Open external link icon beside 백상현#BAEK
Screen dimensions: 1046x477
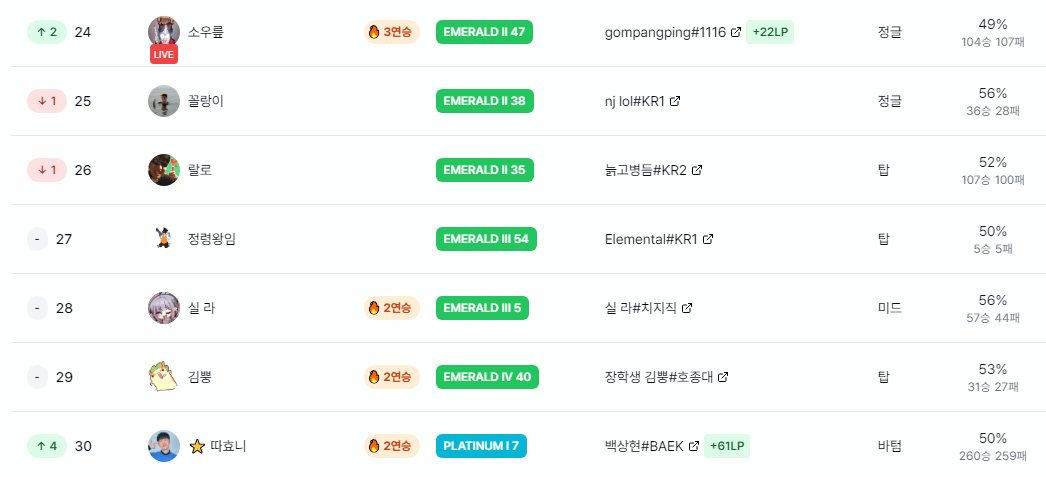(694, 446)
